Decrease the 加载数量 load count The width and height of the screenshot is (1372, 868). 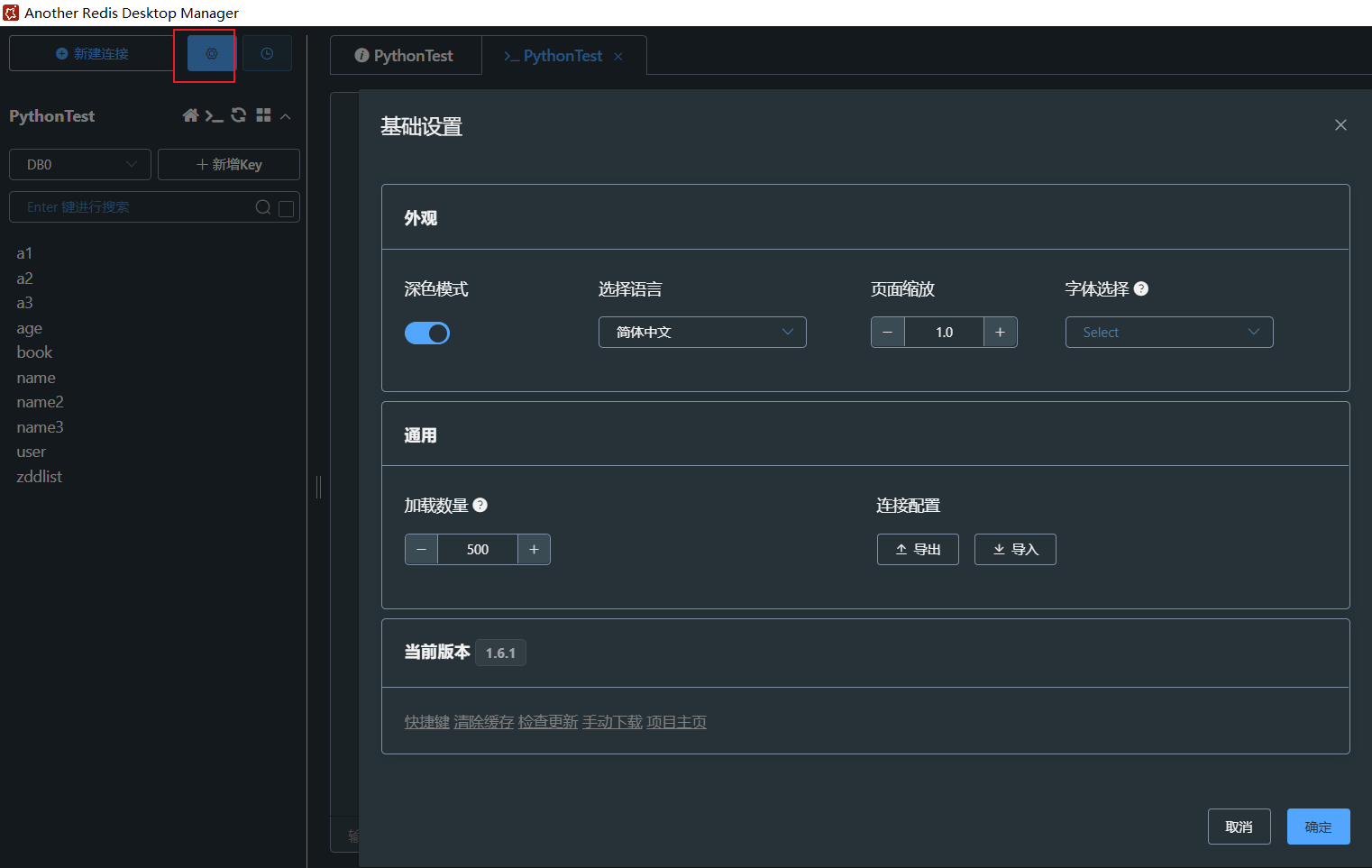421,550
